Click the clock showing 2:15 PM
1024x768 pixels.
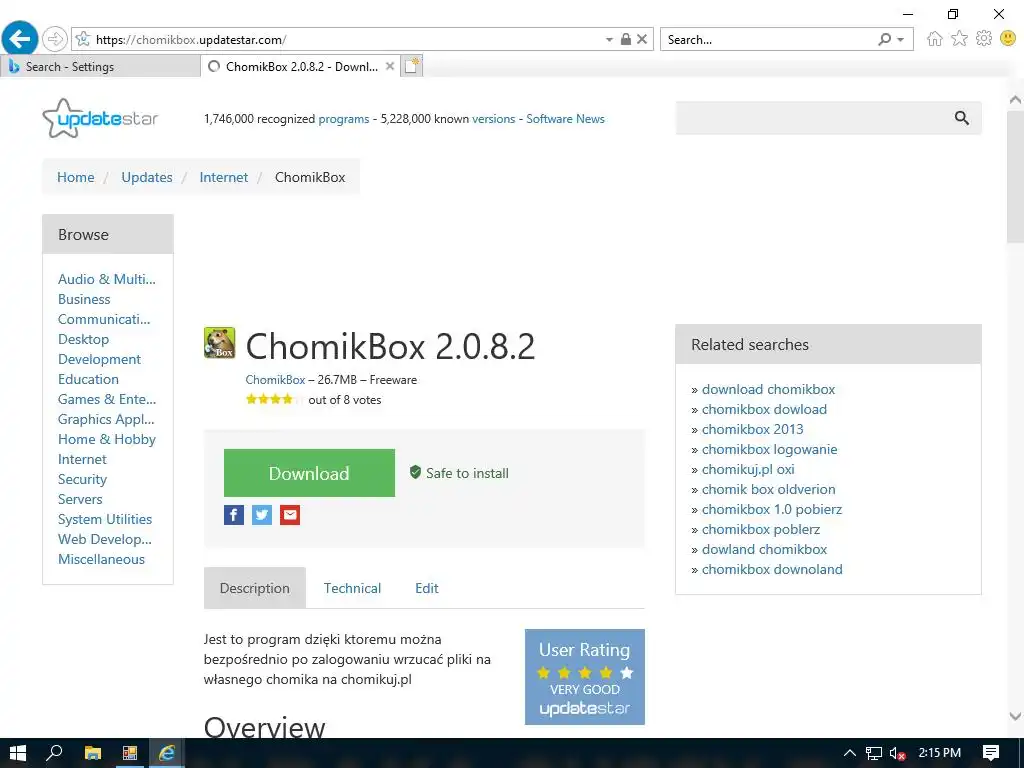939,753
